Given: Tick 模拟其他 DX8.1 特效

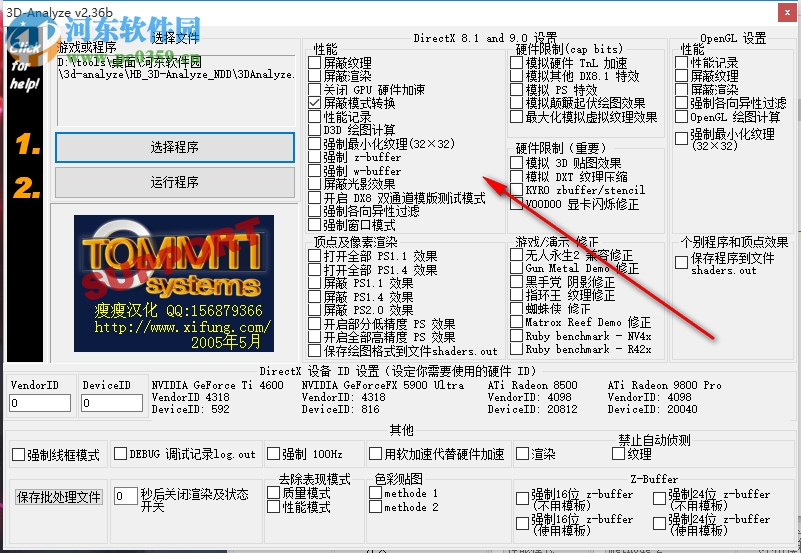Looking at the screenshot, I should [x=516, y=76].
